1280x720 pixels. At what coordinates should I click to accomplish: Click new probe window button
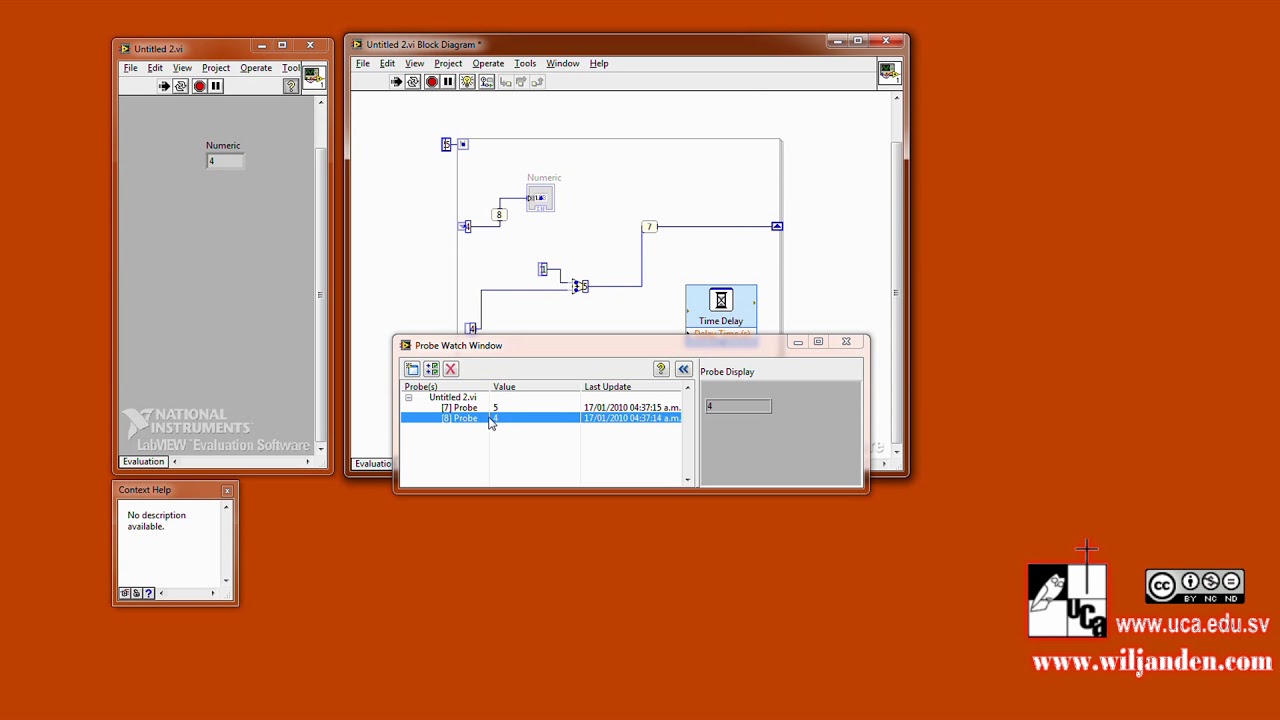point(412,369)
